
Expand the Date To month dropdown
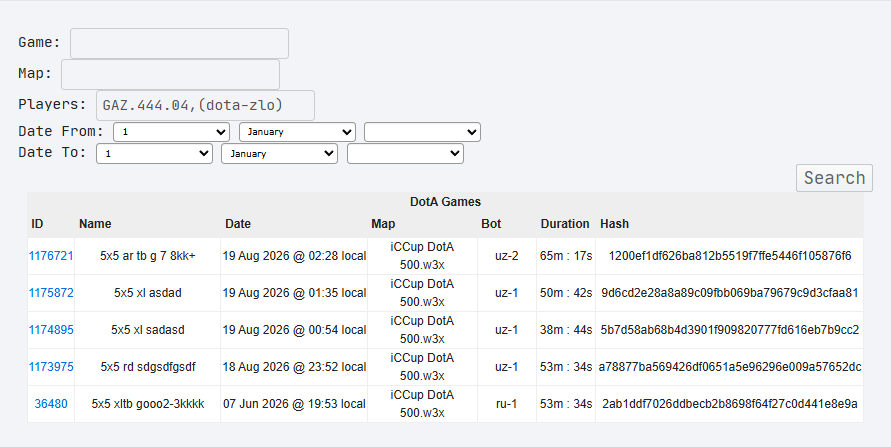pos(279,153)
